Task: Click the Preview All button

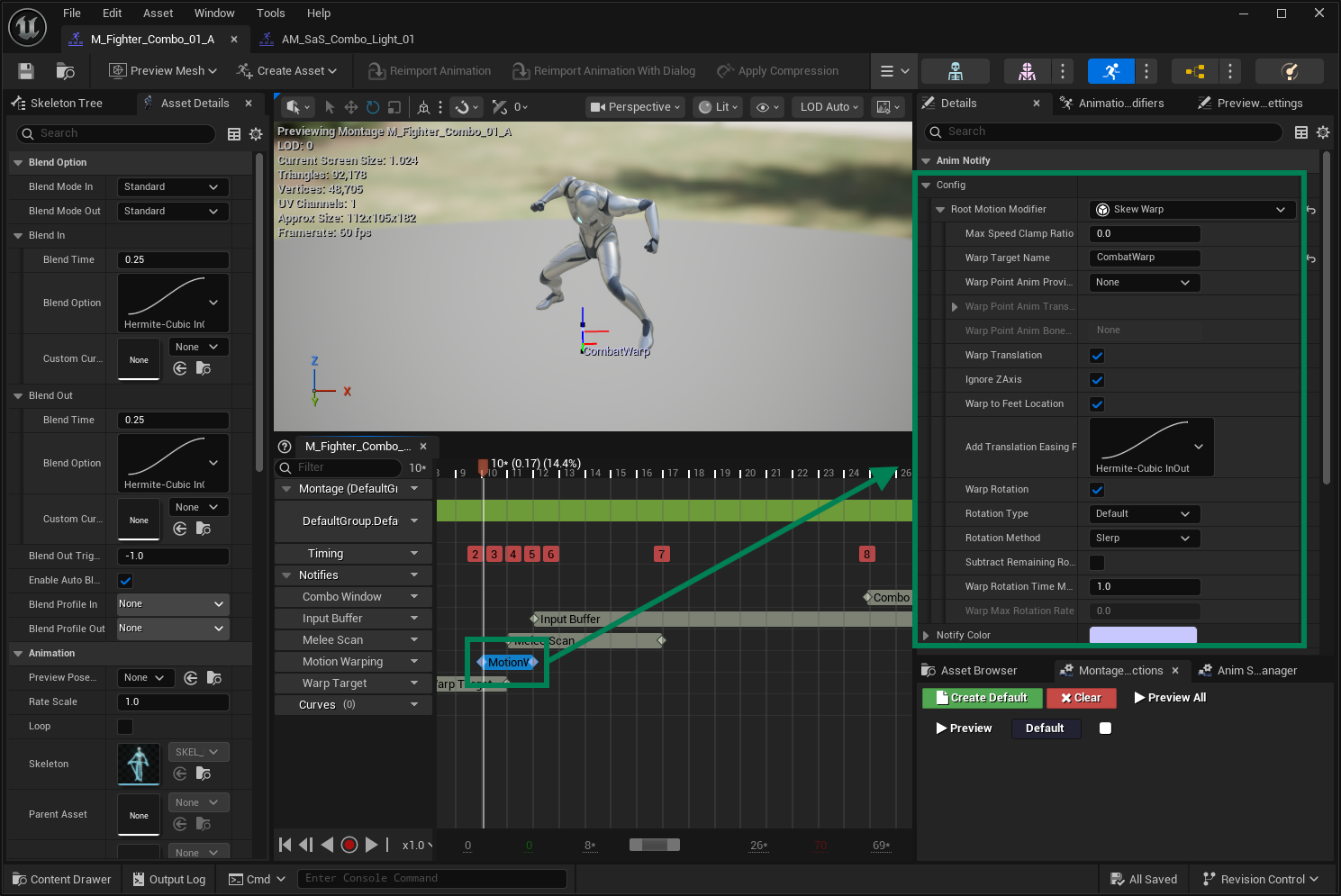Action: [1170, 698]
